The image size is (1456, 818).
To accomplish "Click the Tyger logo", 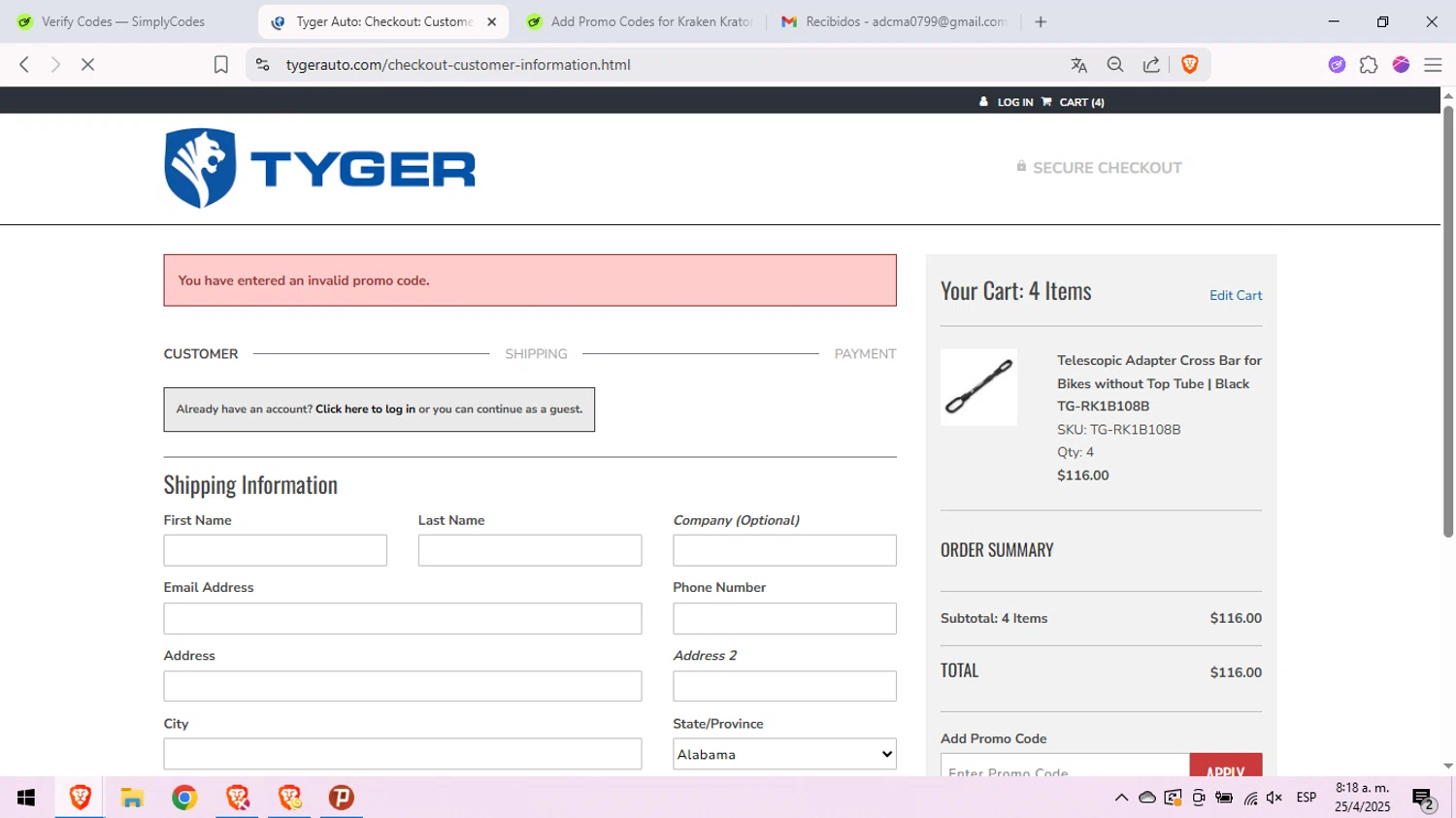I will (x=320, y=168).
